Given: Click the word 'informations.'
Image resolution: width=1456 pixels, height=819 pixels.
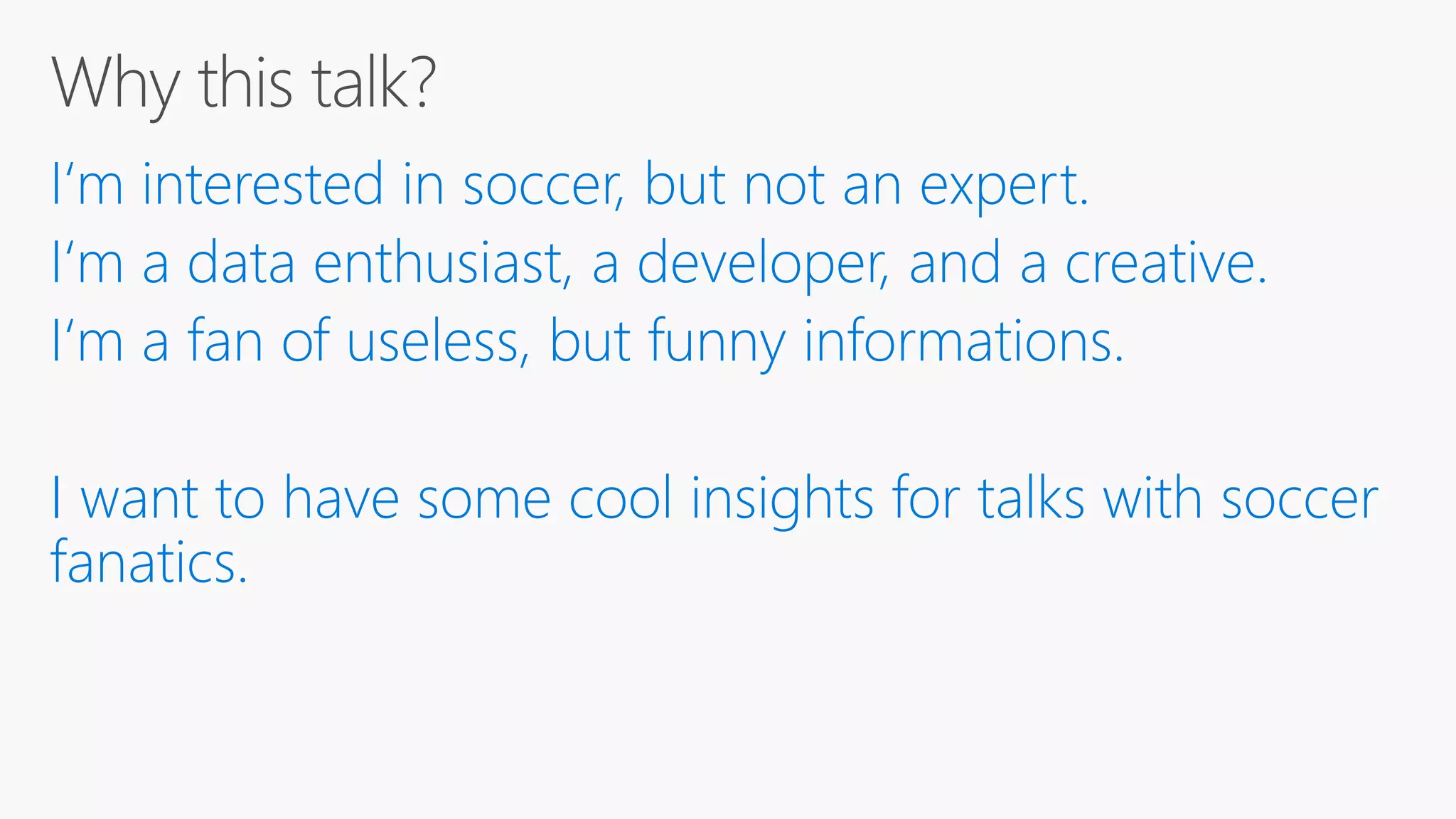Looking at the screenshot, I should coord(964,341).
